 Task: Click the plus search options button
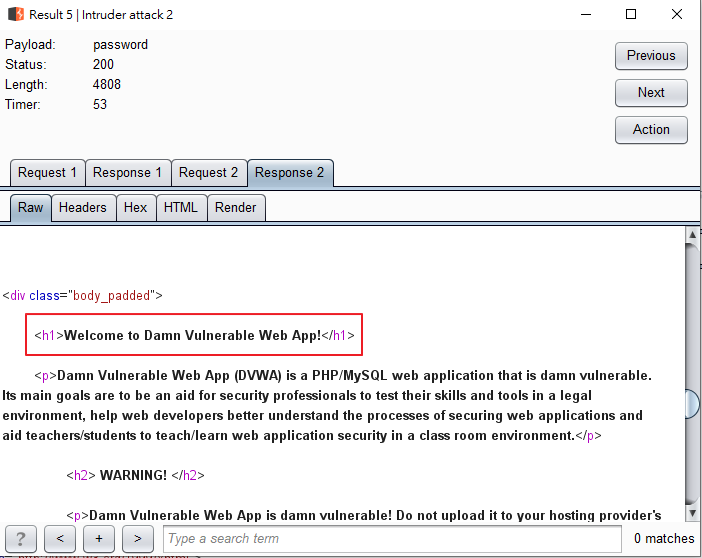[x=99, y=539]
